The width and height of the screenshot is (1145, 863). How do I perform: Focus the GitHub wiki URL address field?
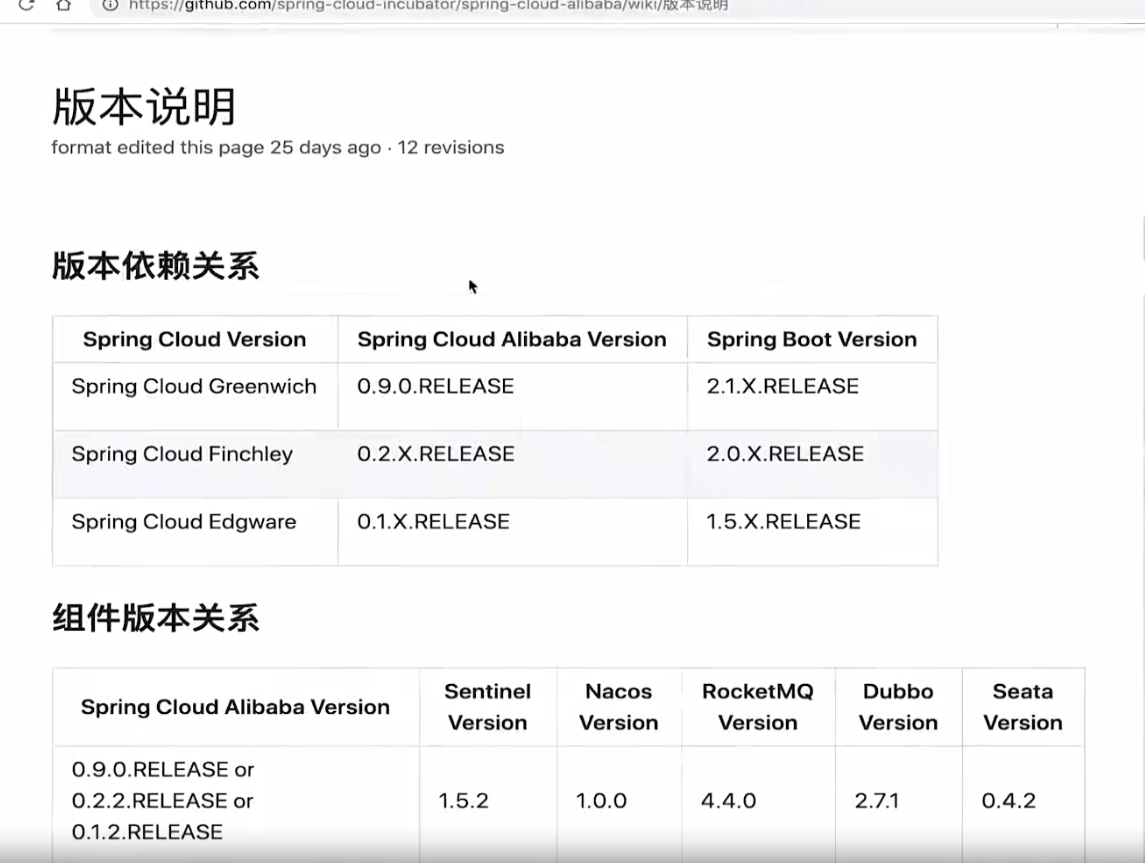coord(430,5)
